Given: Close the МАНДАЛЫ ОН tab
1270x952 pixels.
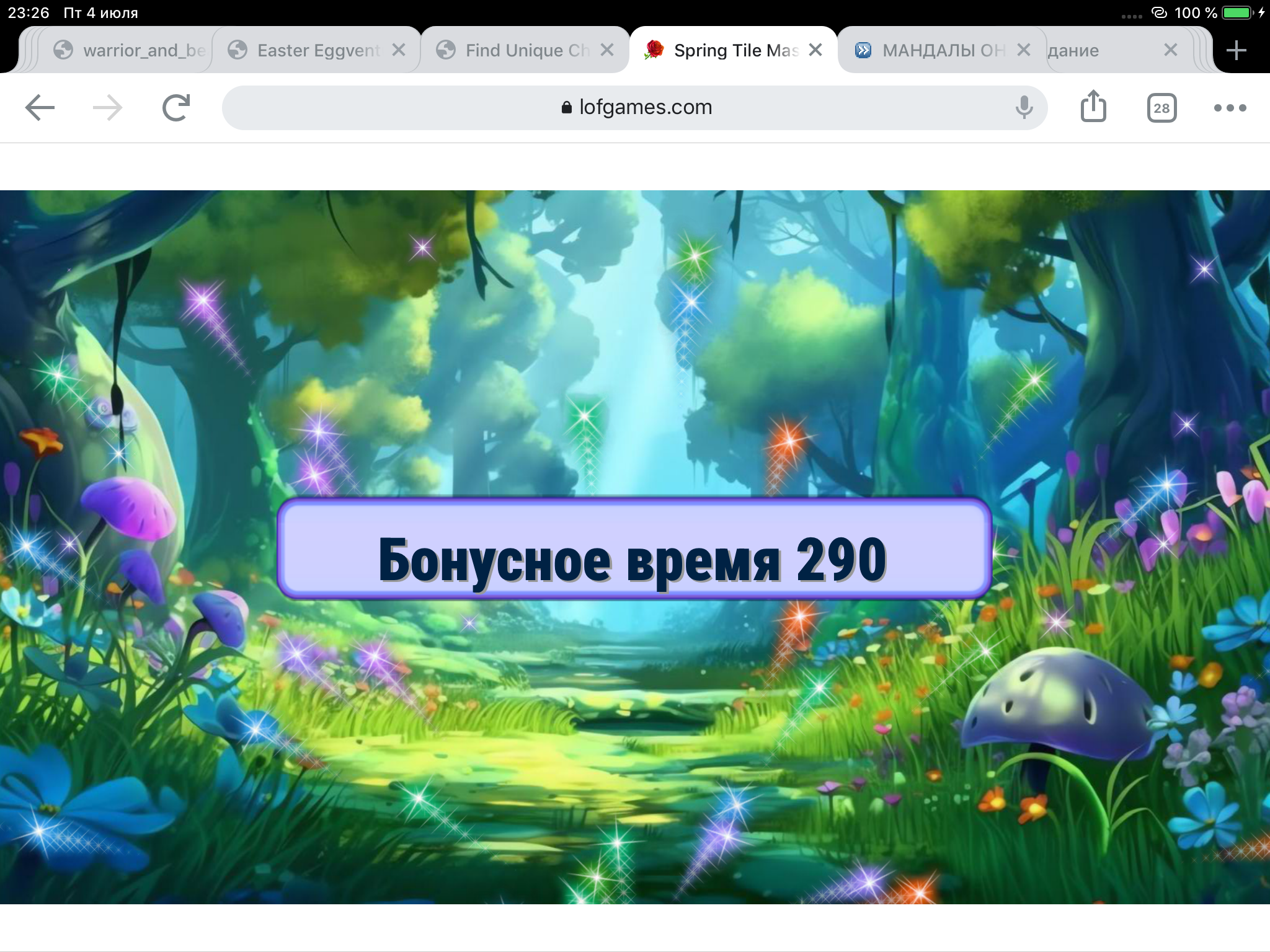Looking at the screenshot, I should 1024,50.
